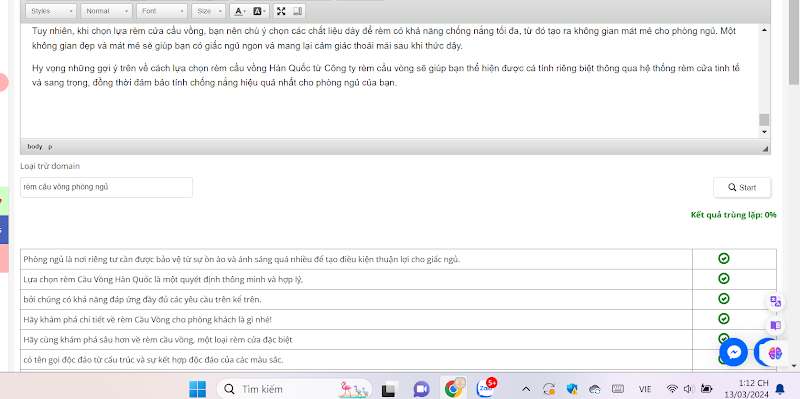Viewport: 800px width, 399px height.
Task: Open the purple video chat app on taskbar
Action: [421, 389]
